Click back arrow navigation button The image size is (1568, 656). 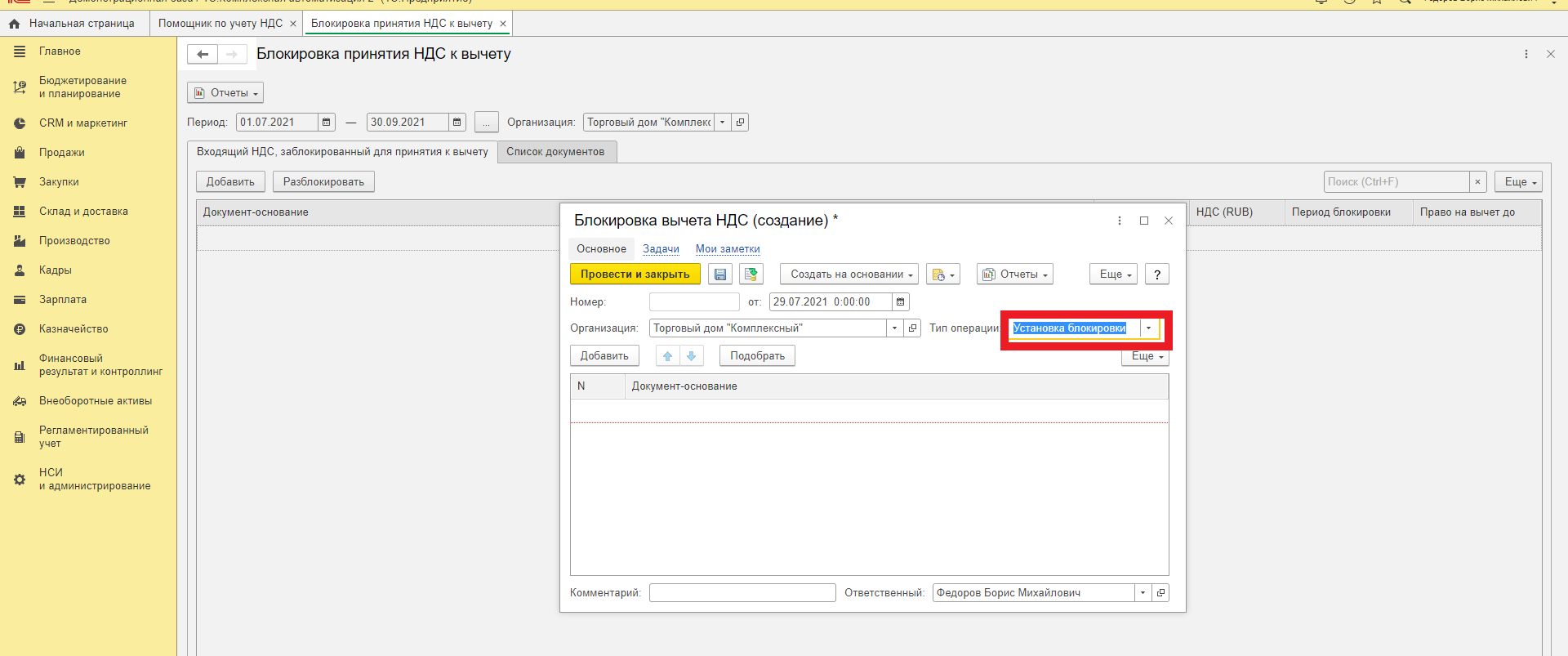(203, 55)
